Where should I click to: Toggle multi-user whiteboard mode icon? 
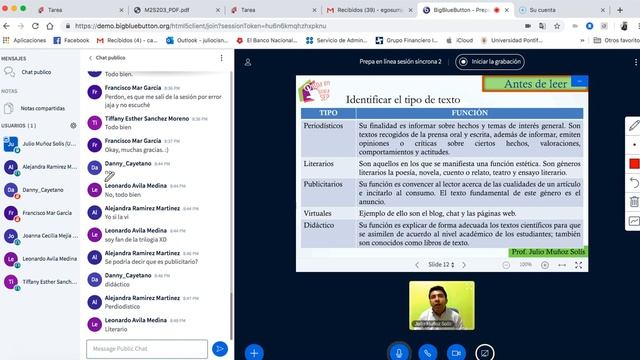coord(634,221)
